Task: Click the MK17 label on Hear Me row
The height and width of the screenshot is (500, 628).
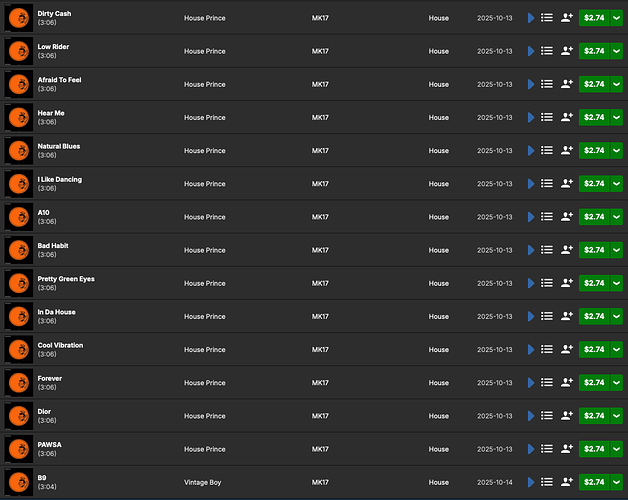Action: 320,117
